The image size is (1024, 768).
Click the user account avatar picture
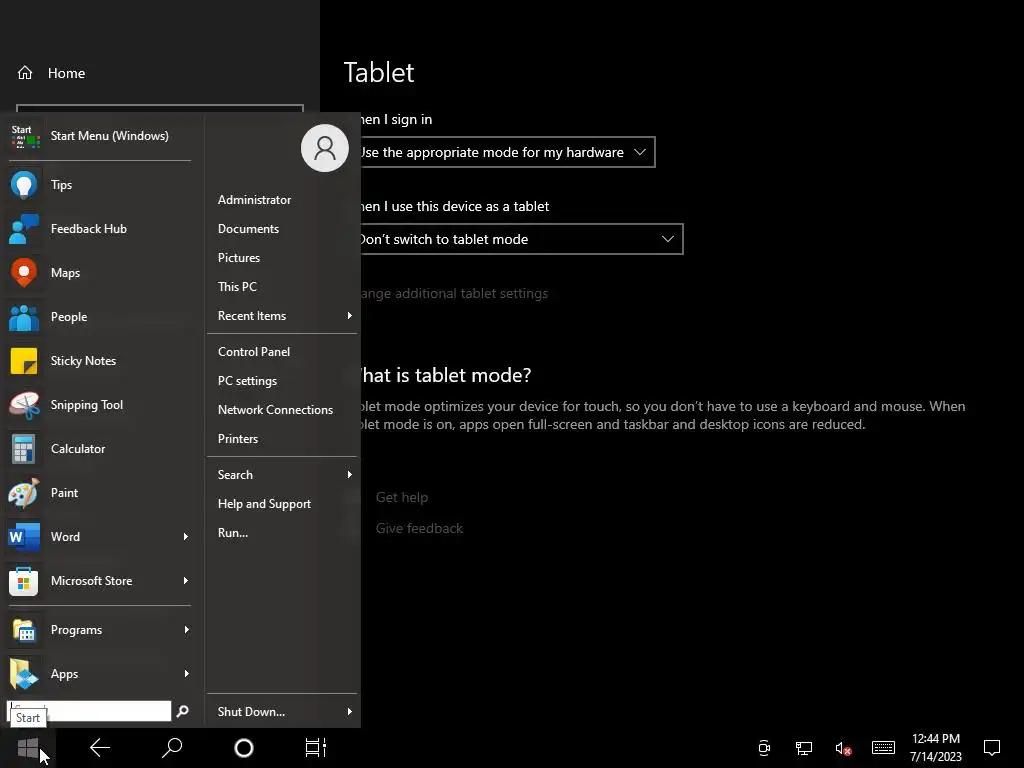(x=325, y=148)
